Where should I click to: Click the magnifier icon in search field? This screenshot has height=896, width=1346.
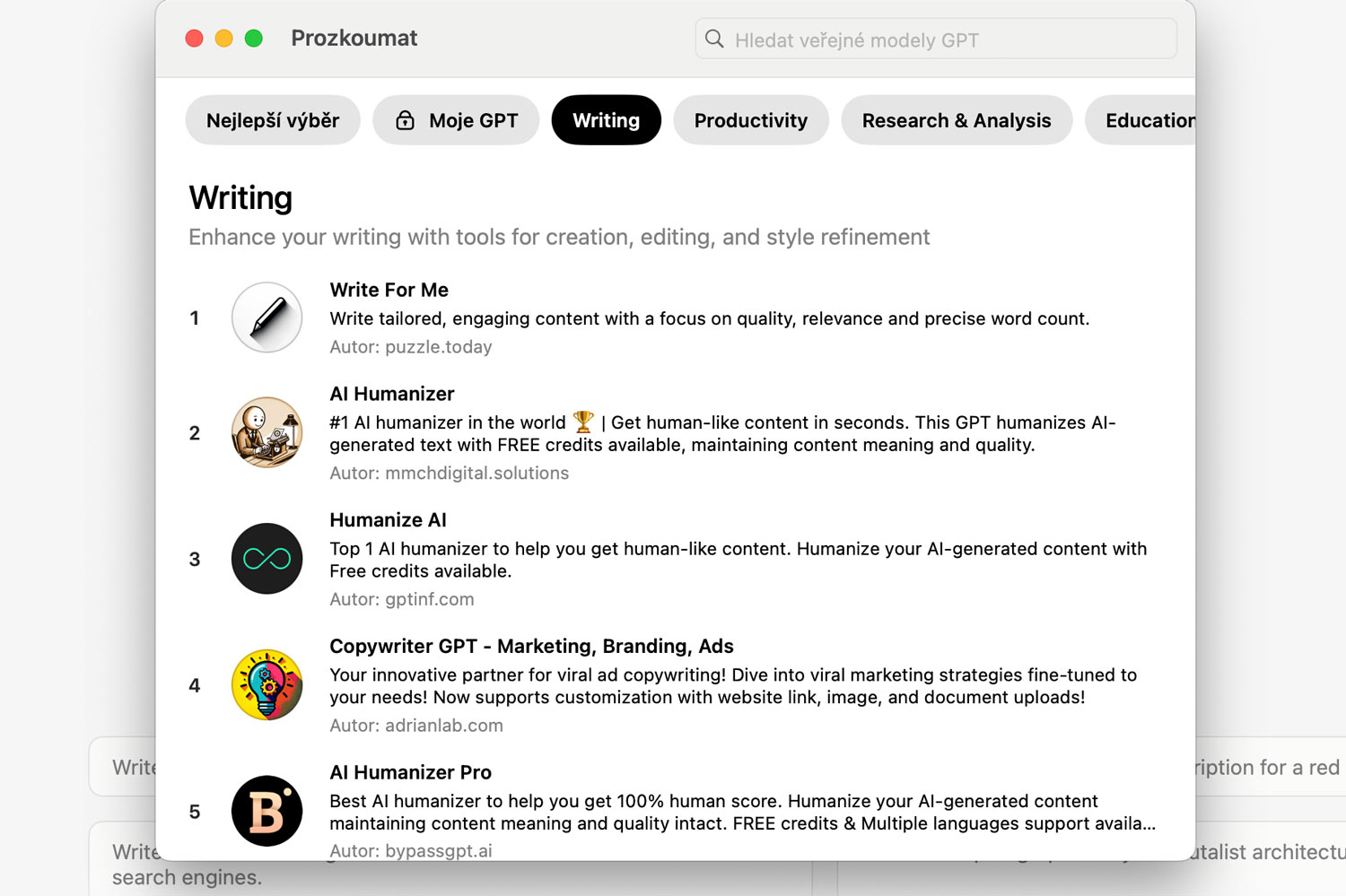point(714,39)
